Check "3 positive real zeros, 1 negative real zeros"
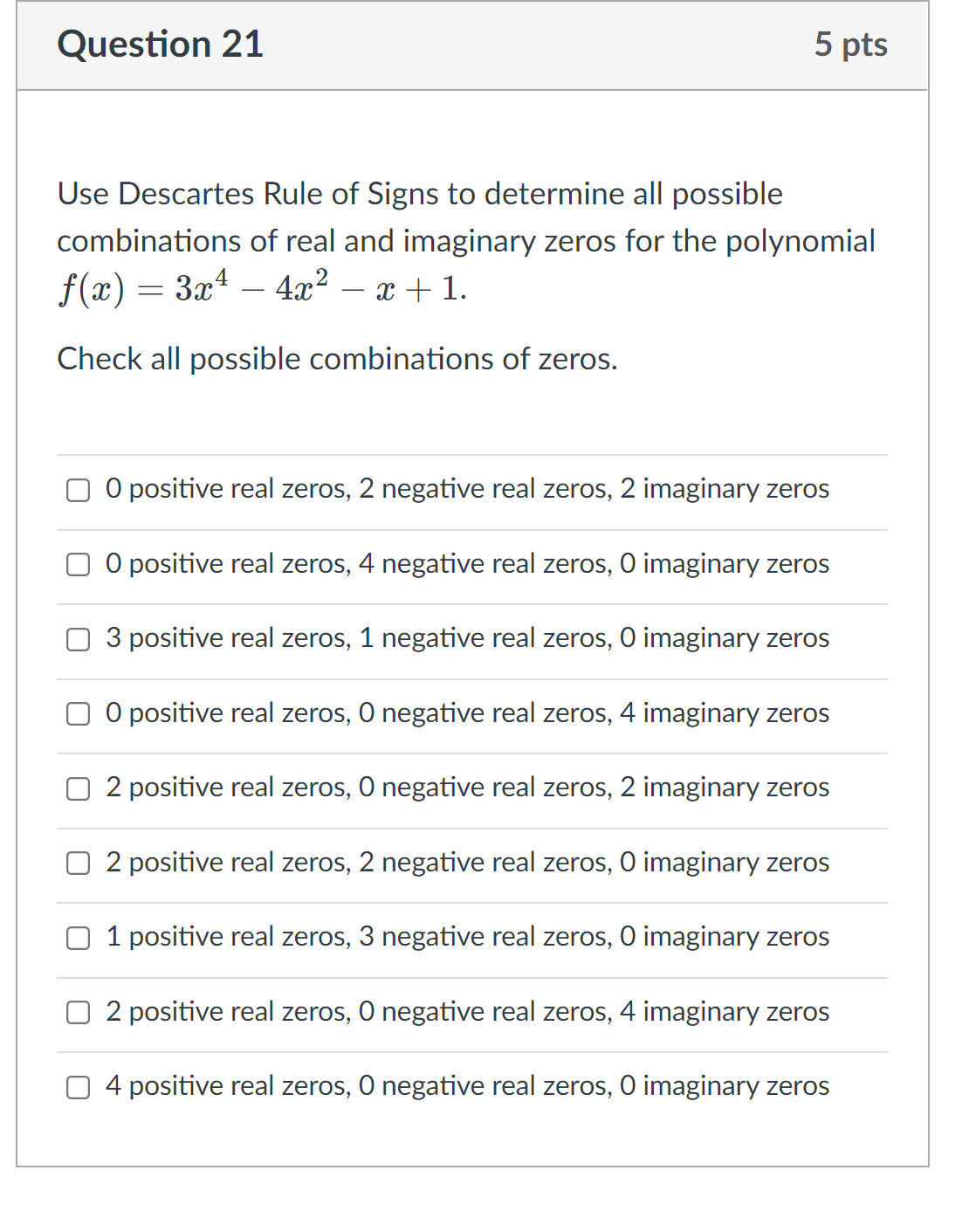 (79, 640)
